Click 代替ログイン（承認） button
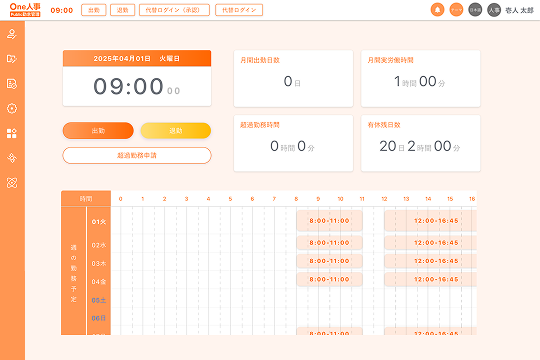540x360 pixels. click(174, 10)
